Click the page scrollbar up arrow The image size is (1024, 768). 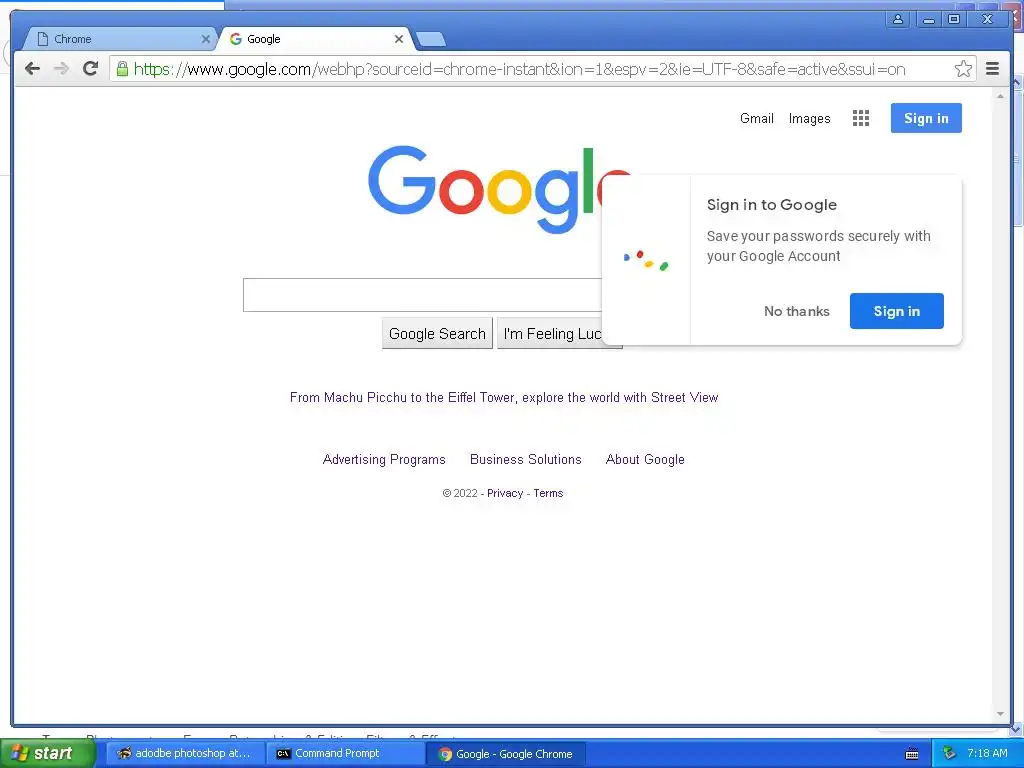[x=1000, y=96]
